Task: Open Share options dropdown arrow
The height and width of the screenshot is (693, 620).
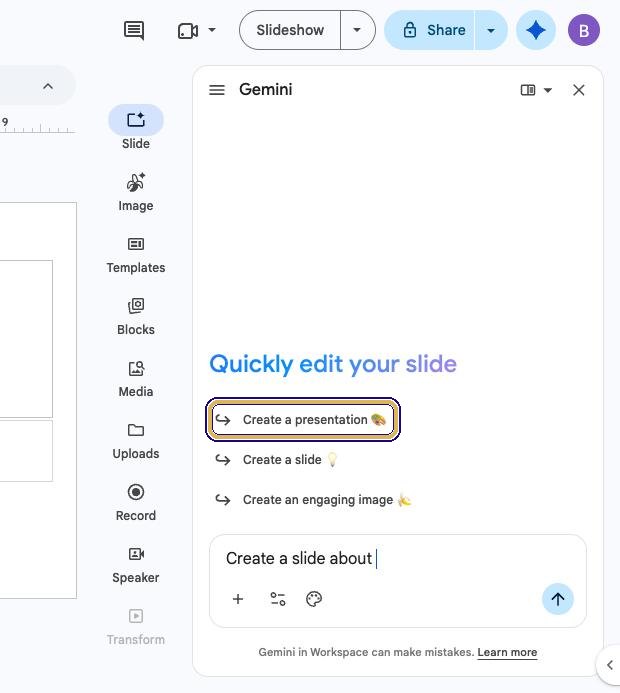Action: tap(491, 30)
